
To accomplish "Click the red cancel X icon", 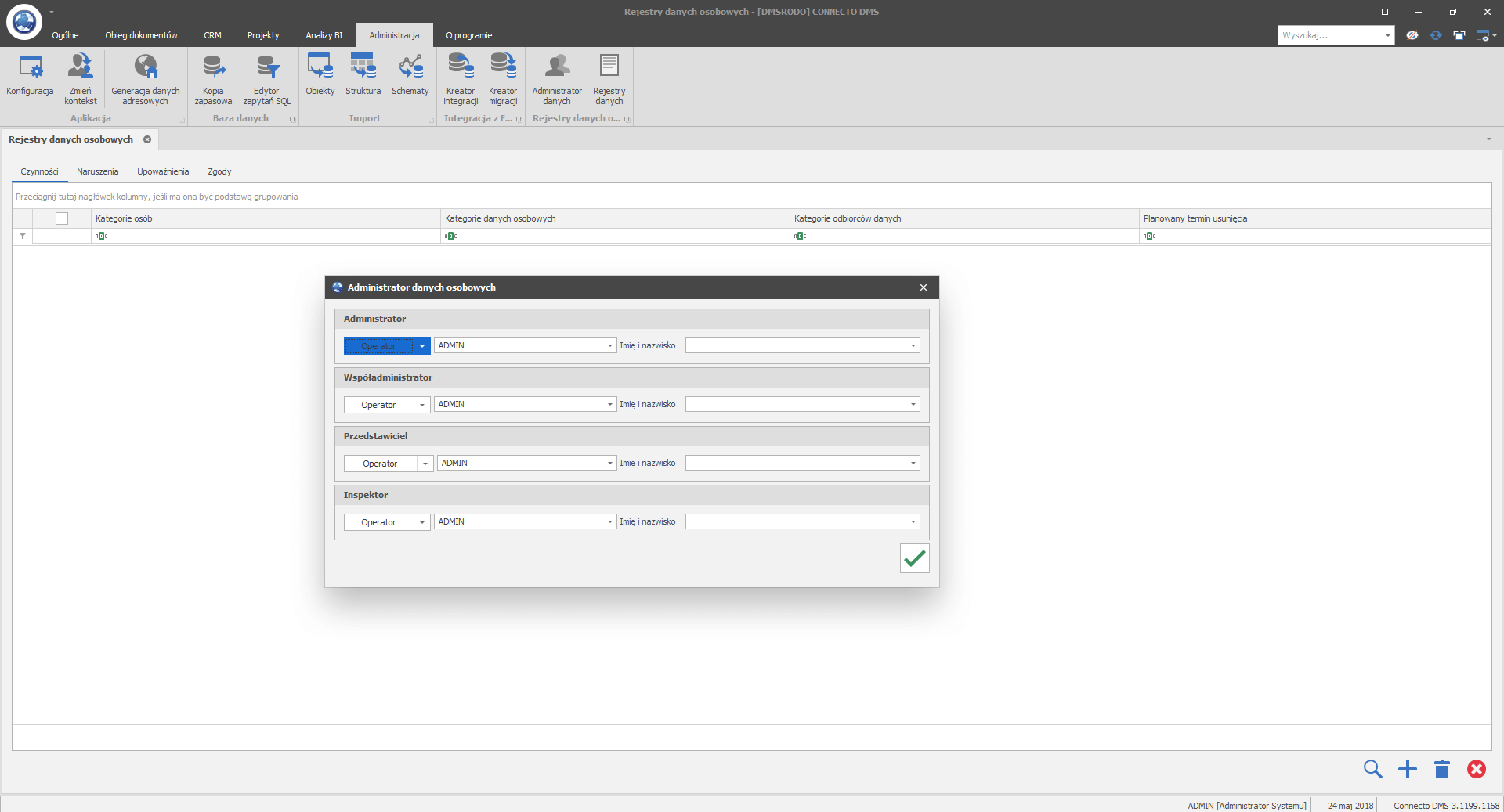I will (1477, 769).
